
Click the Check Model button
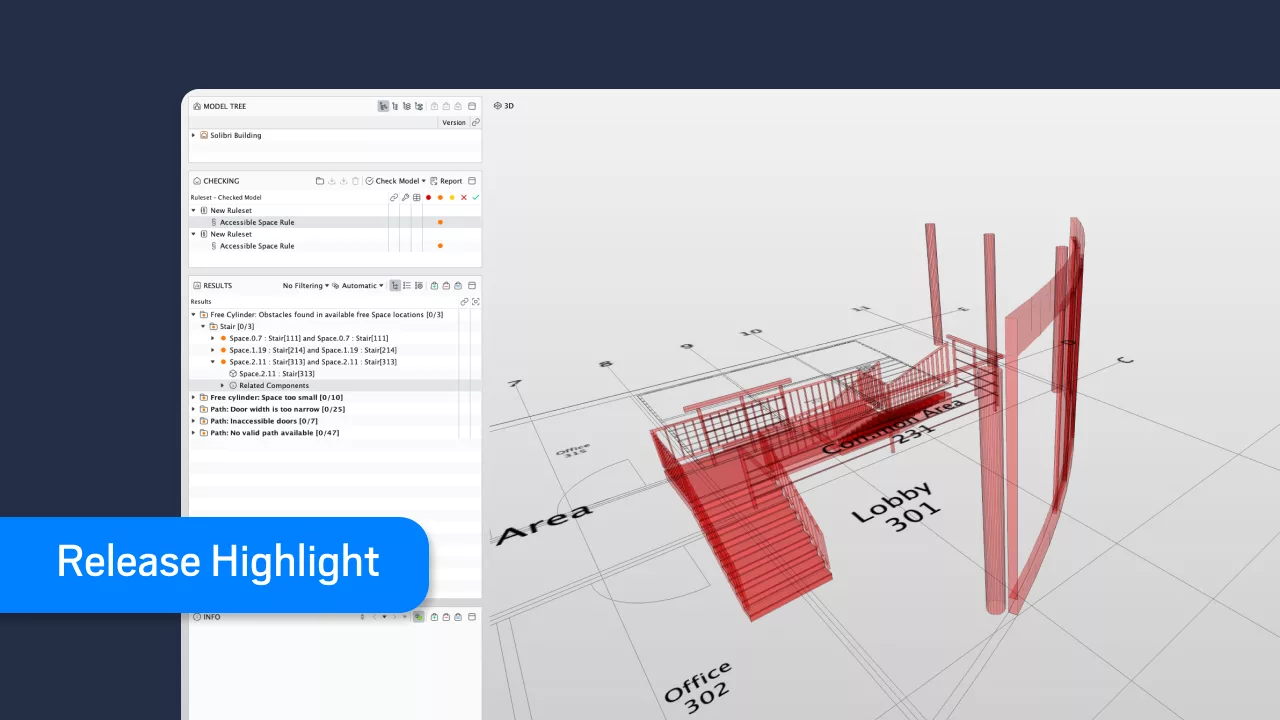pos(395,181)
